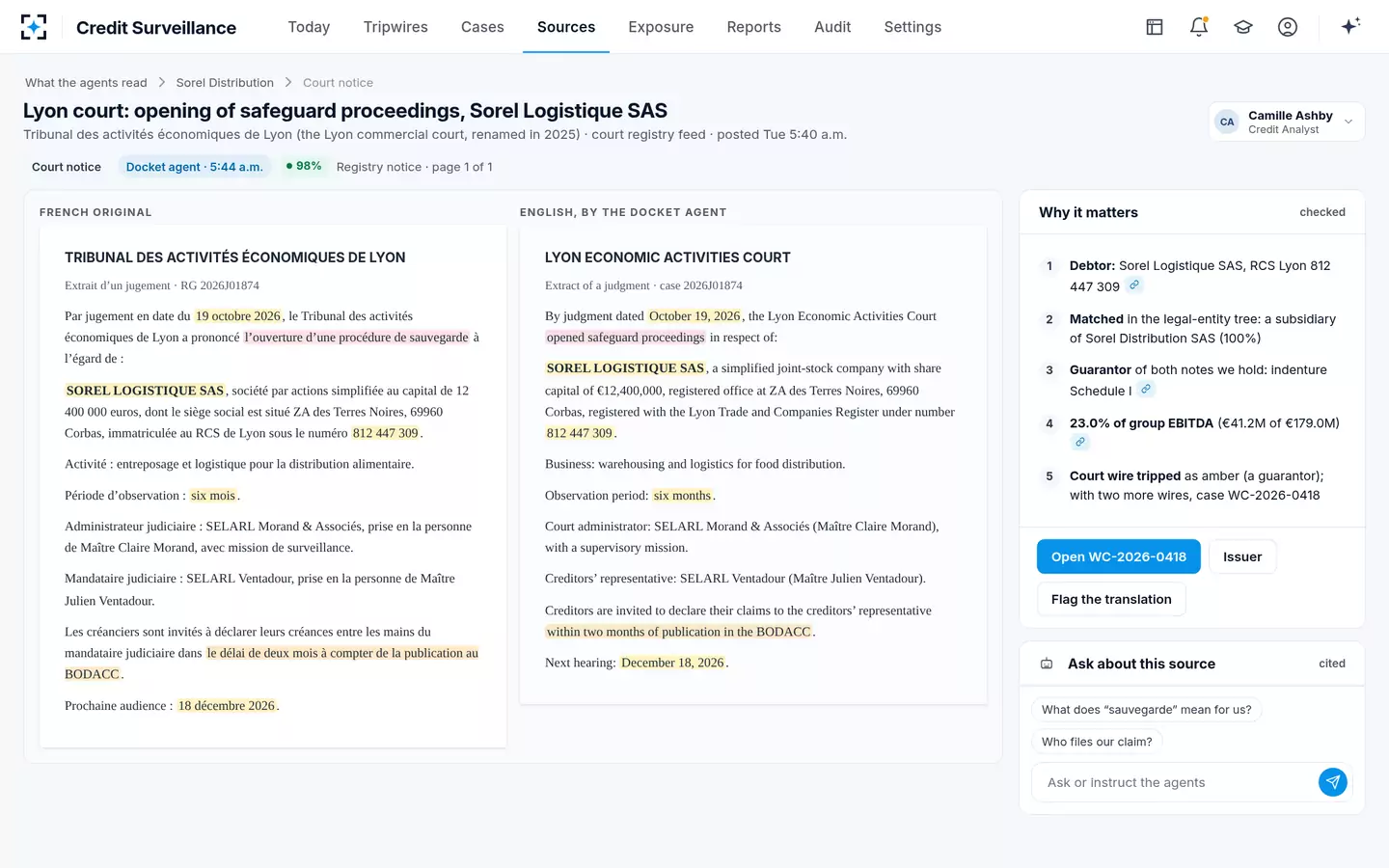Image resolution: width=1389 pixels, height=868 pixels.
Task: Open the graduation cap learning icon
Action: pos(1243,27)
